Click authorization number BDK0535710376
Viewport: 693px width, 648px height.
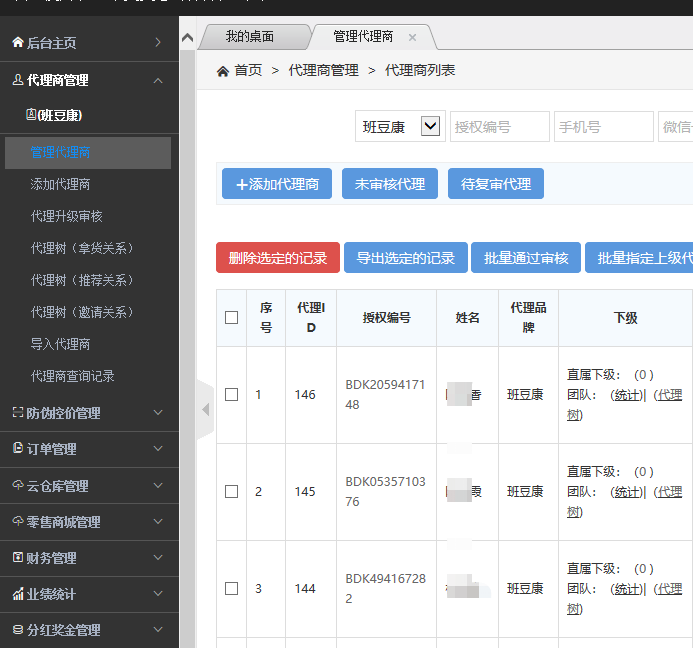[385, 491]
